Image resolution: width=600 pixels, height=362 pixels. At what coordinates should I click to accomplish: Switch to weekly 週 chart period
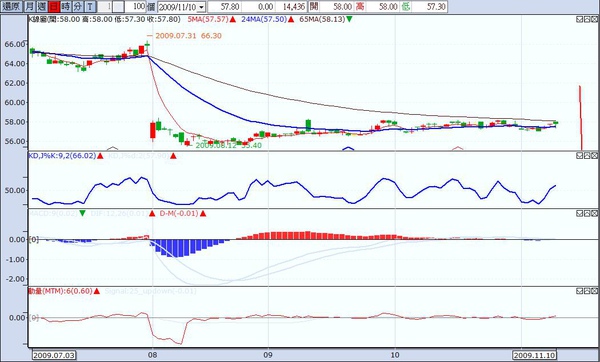pos(42,7)
